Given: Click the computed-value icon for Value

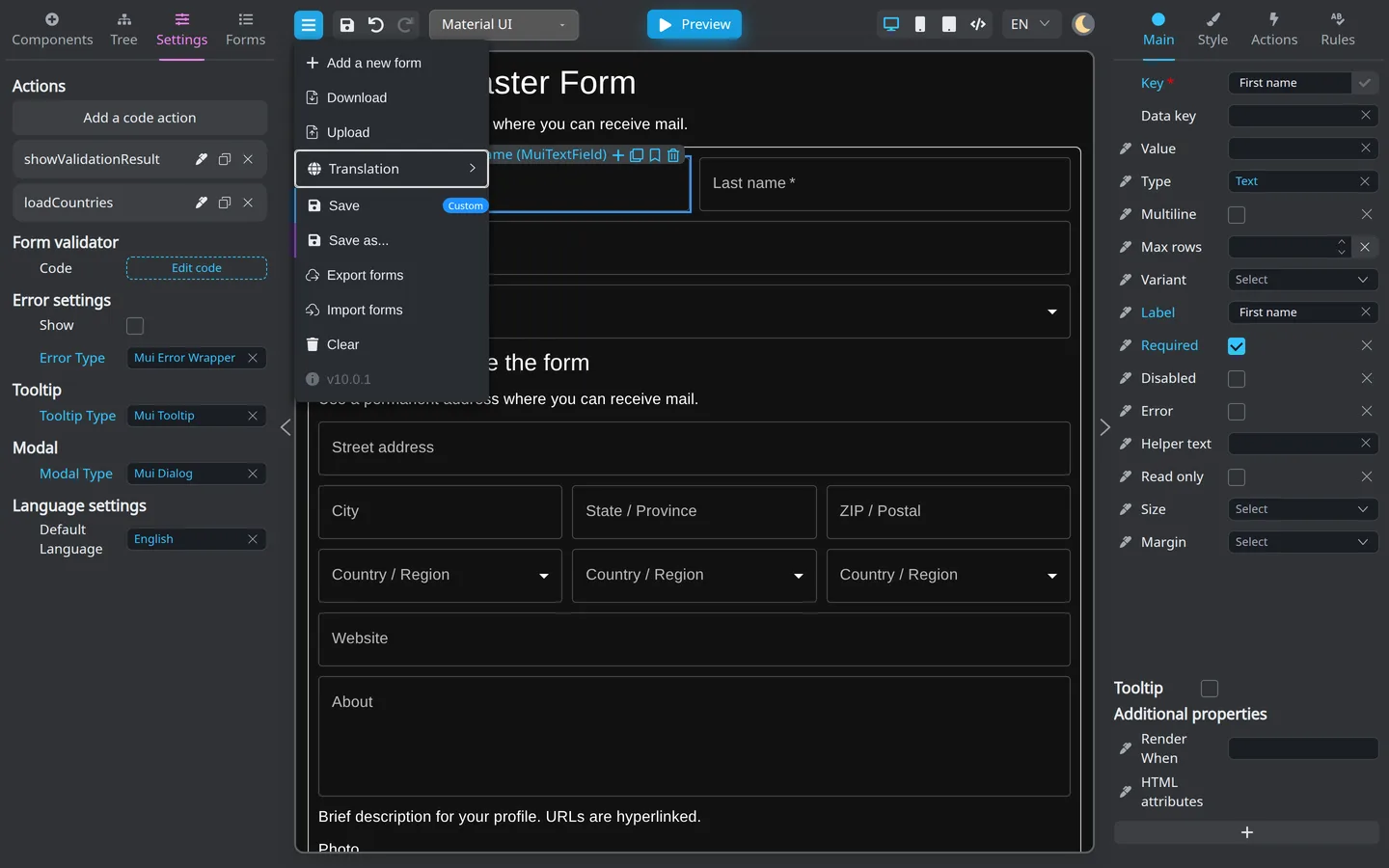Looking at the screenshot, I should 1126,149.
